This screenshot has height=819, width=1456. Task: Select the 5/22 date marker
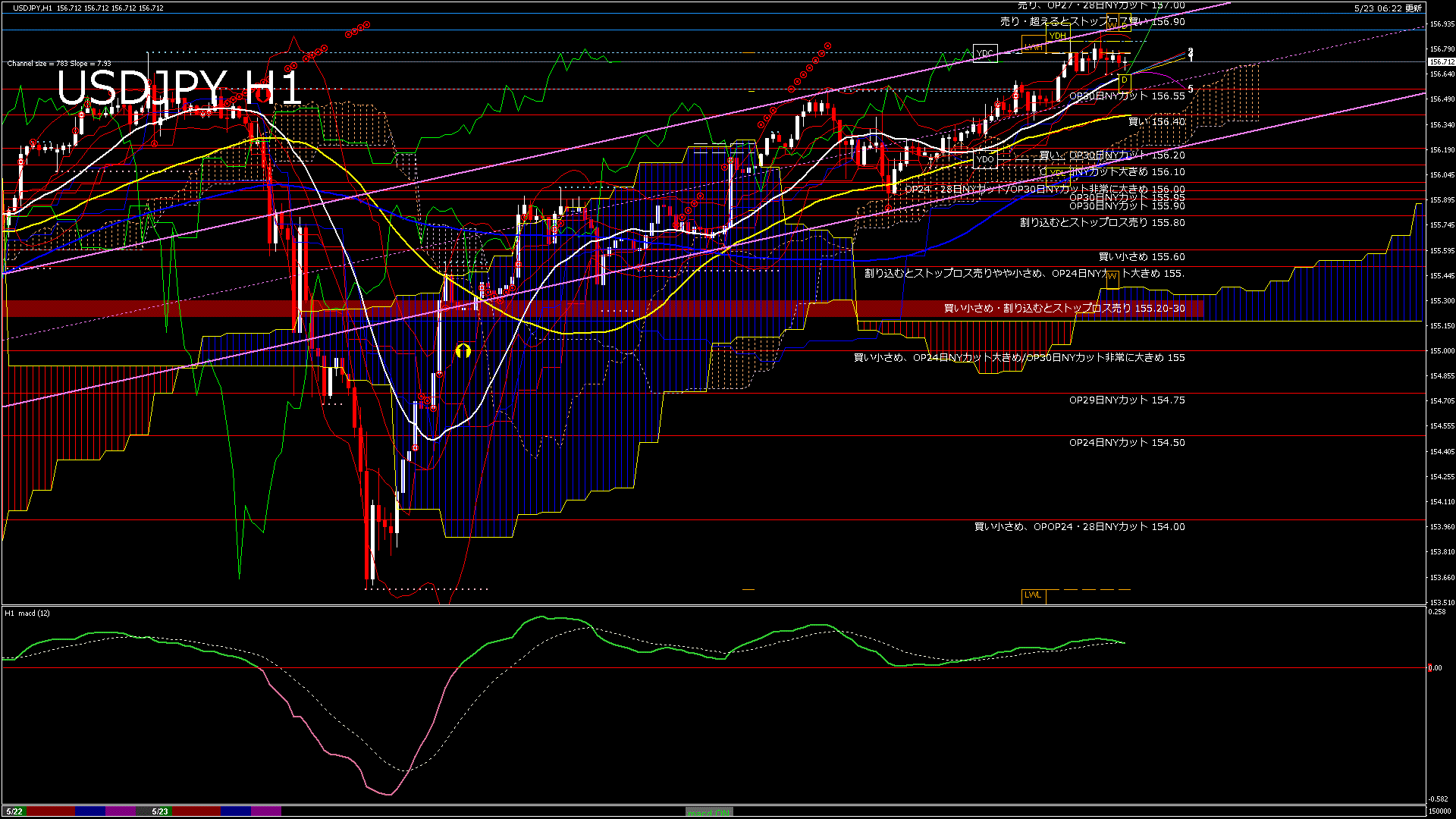pos(14,811)
